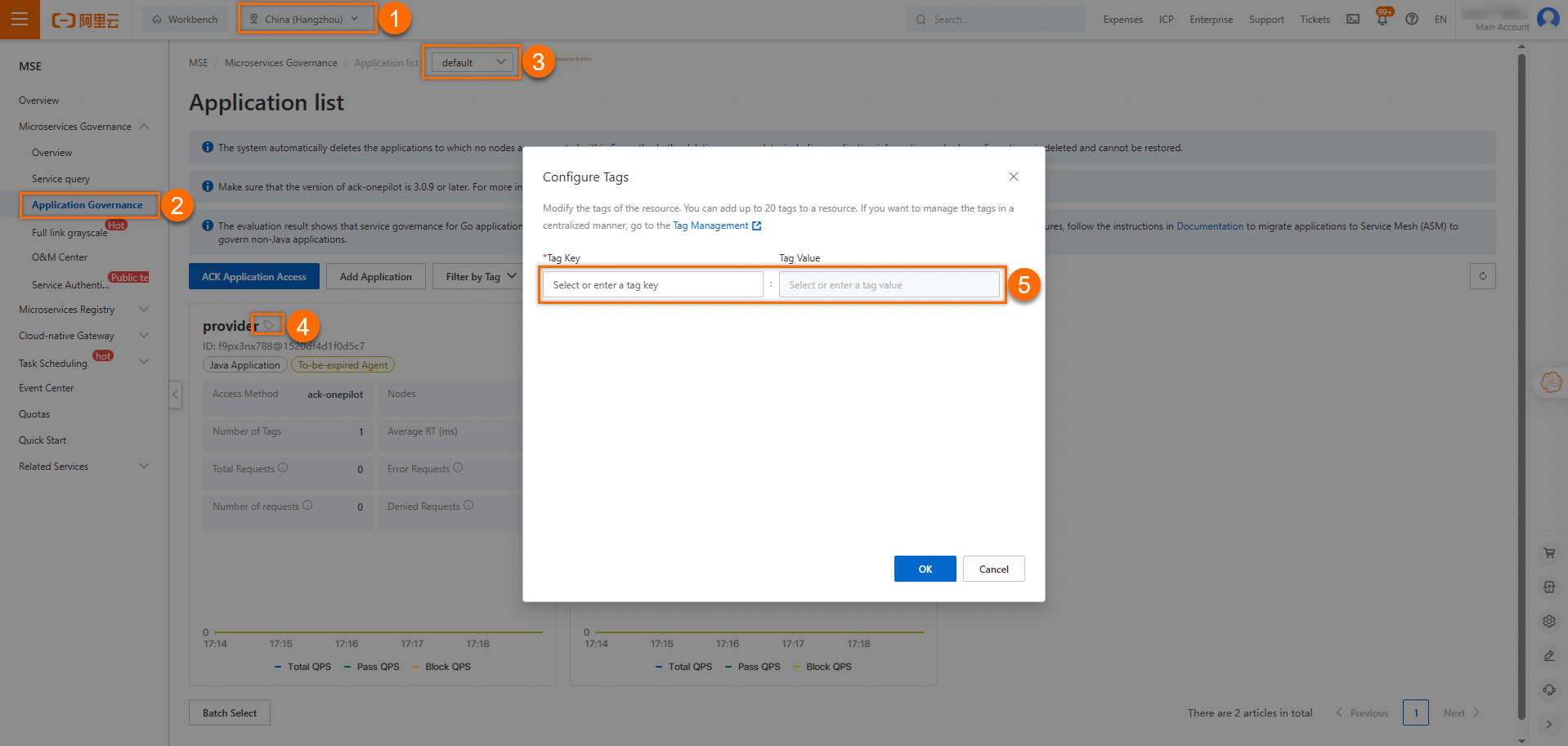The image size is (1568, 746).
Task: Open the settings gear floating icon
Action: point(1549,622)
